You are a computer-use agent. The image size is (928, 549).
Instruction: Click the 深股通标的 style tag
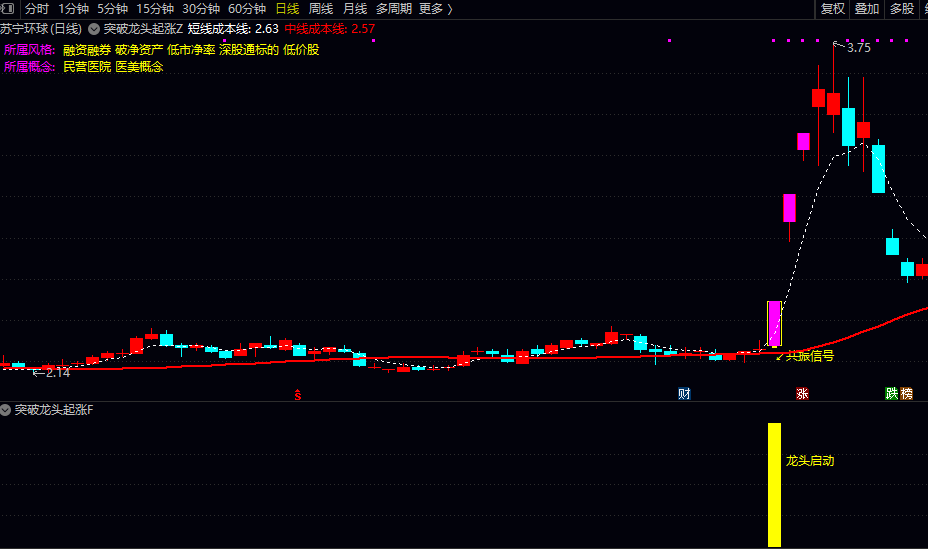[249, 50]
